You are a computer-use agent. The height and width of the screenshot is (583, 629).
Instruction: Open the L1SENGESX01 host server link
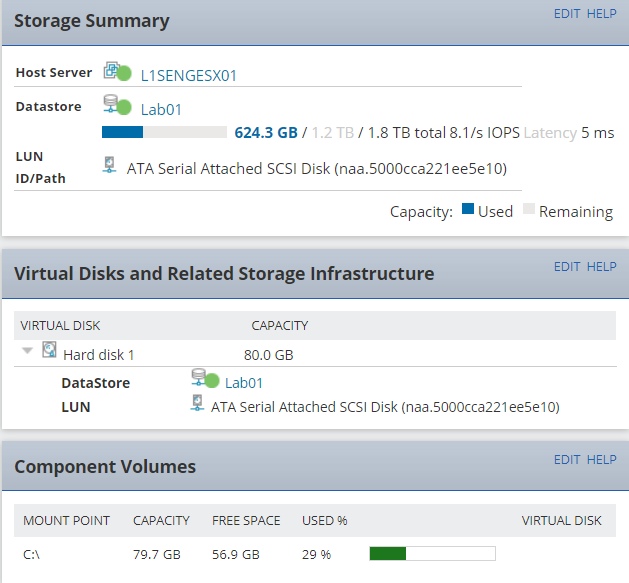pos(188,75)
